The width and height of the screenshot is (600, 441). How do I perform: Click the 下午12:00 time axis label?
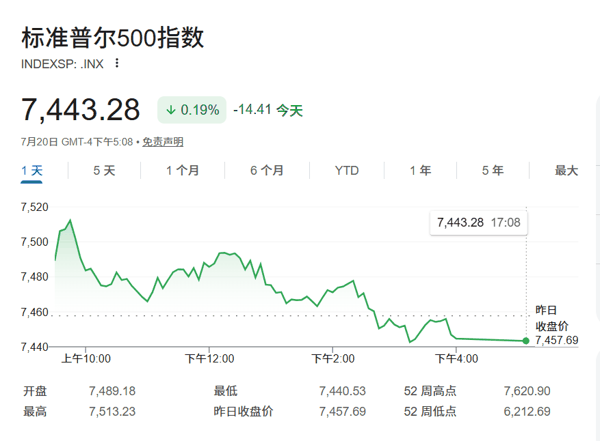[x=209, y=359]
